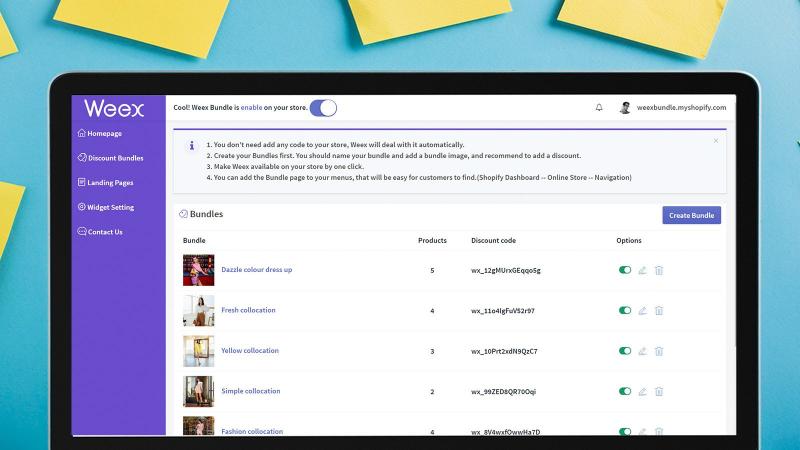Edit Fresh collocation bundle
The width and height of the screenshot is (800, 450).
[x=642, y=311]
